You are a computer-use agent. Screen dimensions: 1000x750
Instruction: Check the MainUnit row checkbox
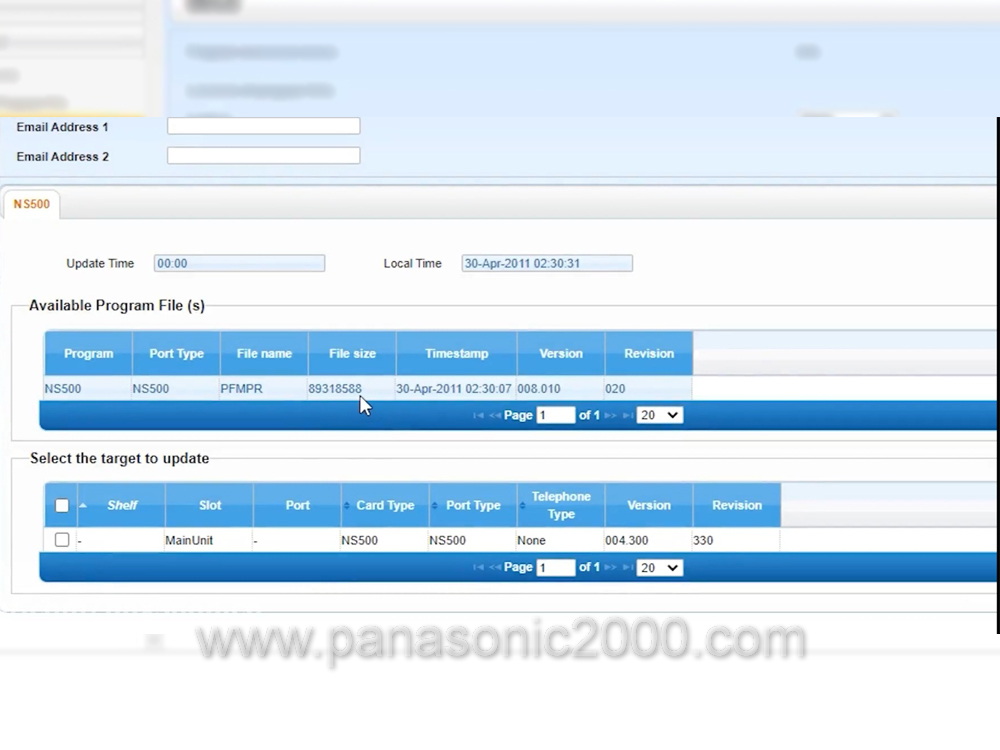point(62,540)
